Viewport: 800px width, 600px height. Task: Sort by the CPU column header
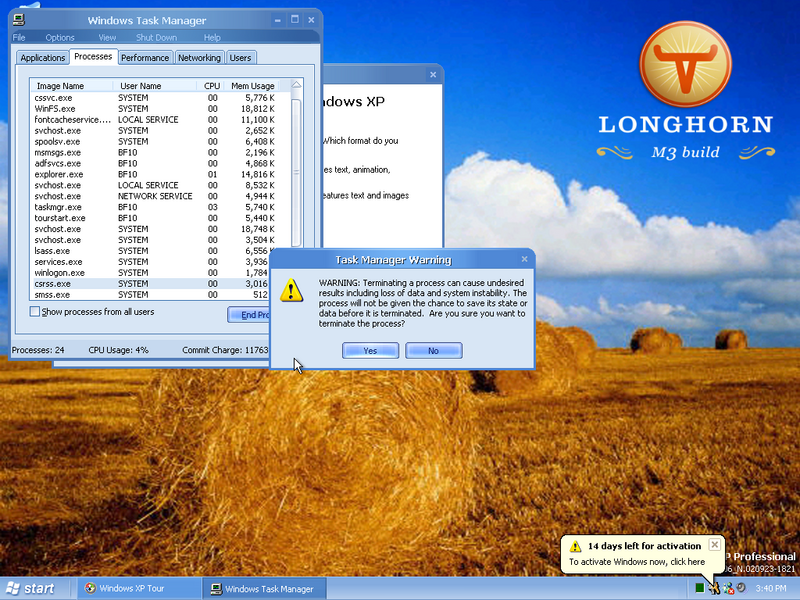coord(211,86)
